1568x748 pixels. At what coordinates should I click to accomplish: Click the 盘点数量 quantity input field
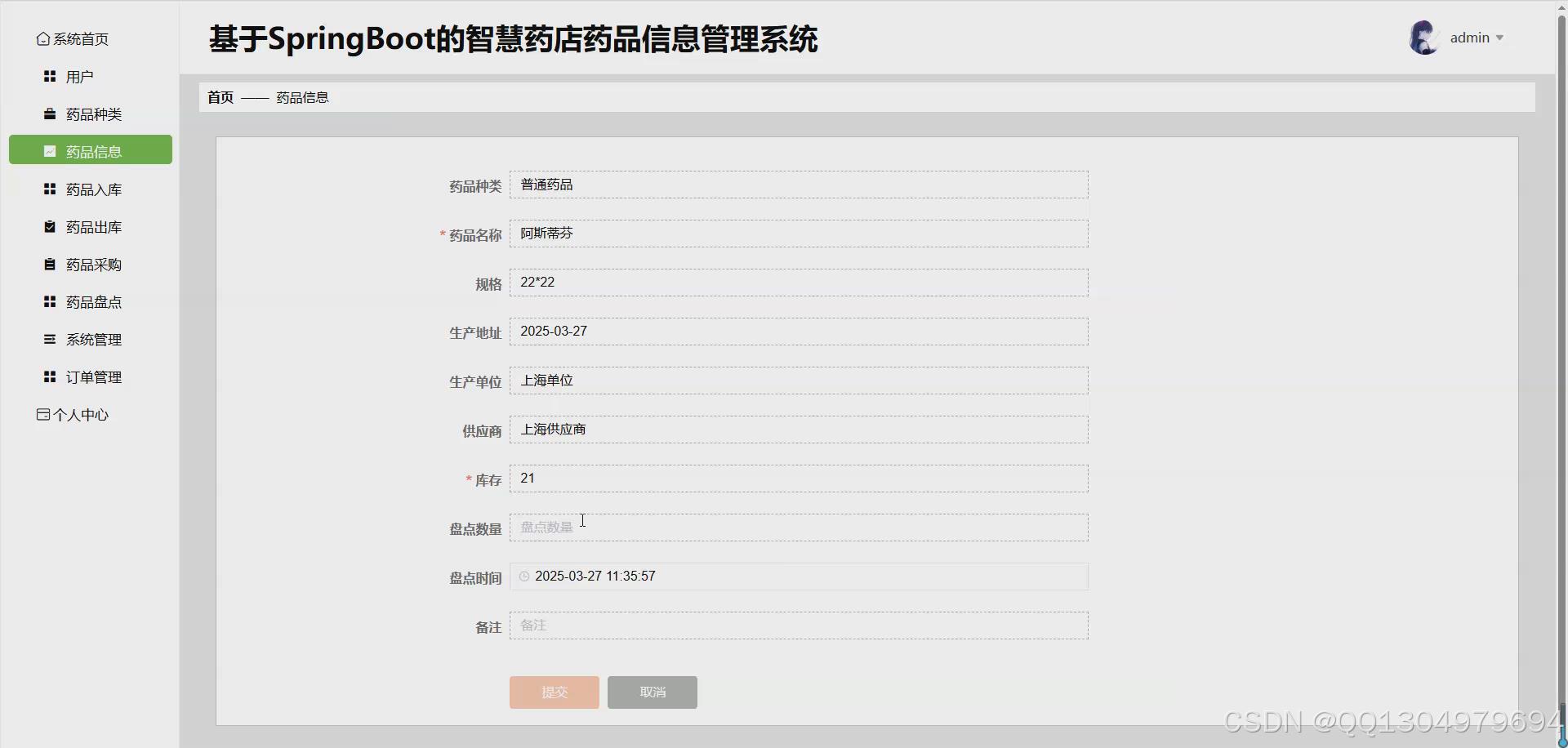point(799,528)
